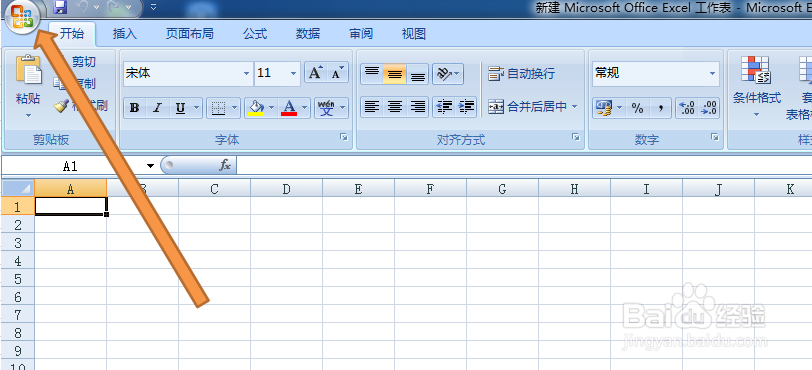Undo the last action in Quick Access Toolbar
Screen dimensions: 812x370
point(82,7)
